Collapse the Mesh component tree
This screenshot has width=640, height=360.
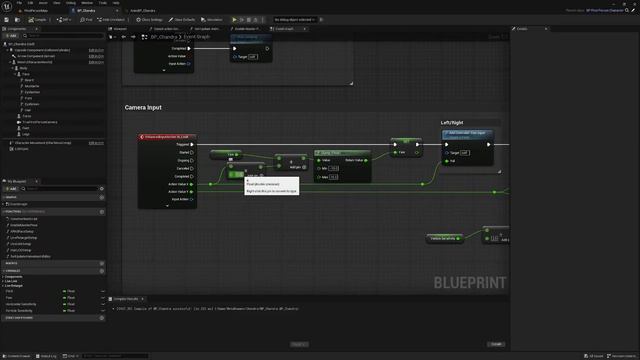[x=10, y=62]
